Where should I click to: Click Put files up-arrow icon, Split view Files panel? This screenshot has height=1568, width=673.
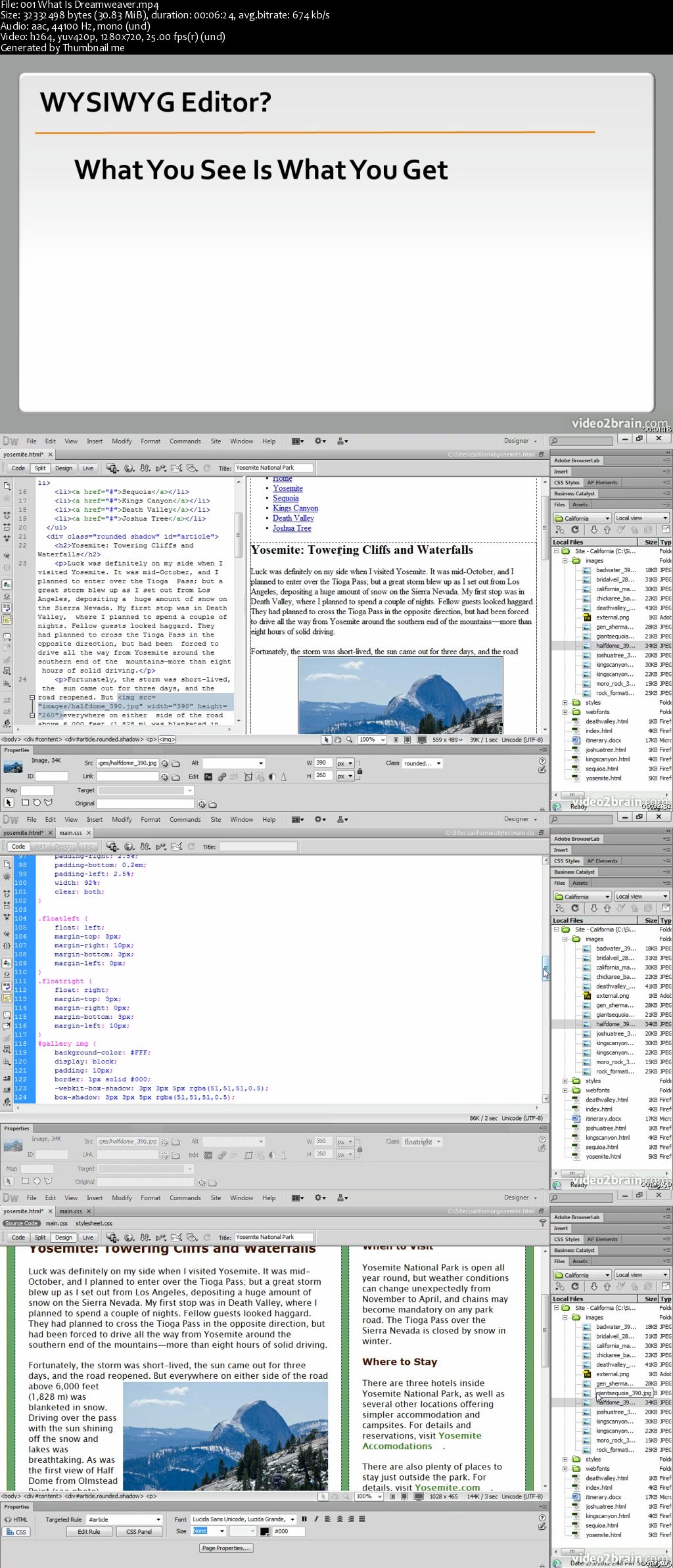pos(607,529)
